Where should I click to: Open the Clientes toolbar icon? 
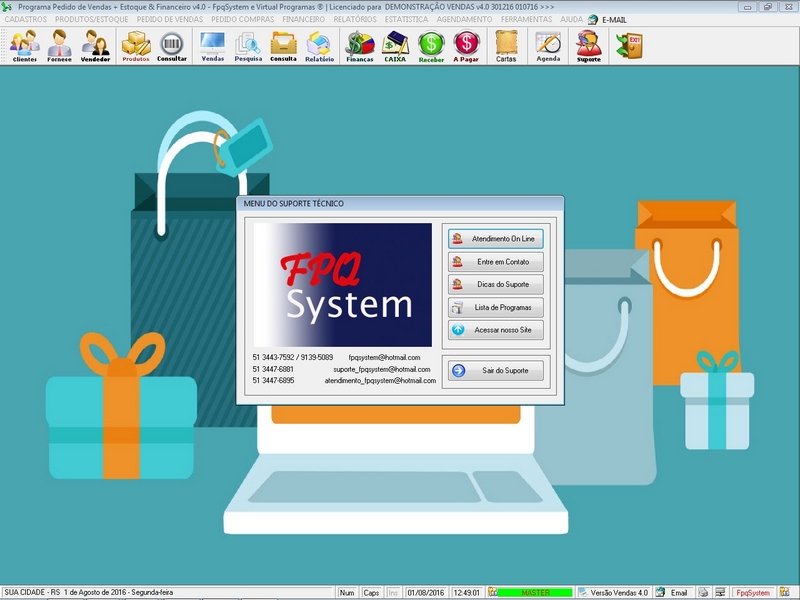coord(24,46)
